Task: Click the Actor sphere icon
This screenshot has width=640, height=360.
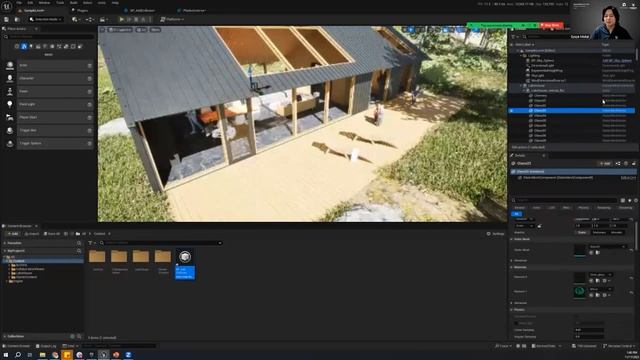Action: point(10,65)
